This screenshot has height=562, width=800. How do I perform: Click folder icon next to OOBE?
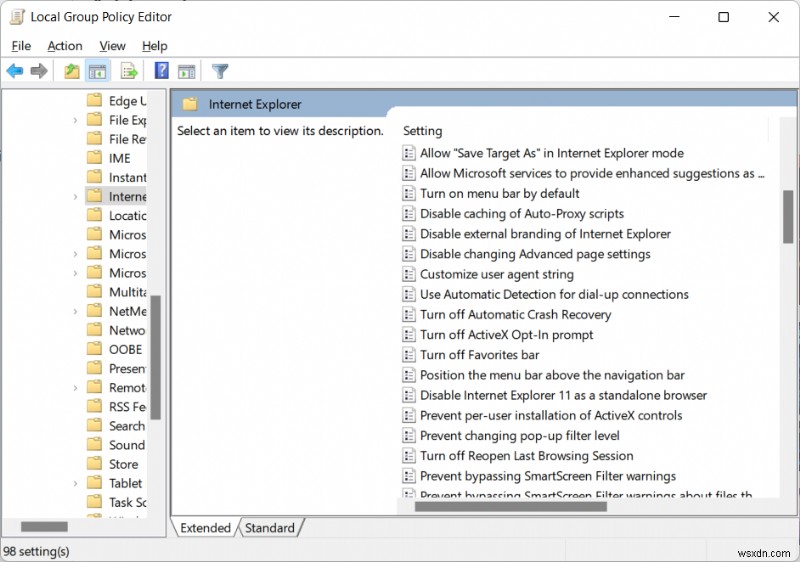pyautogui.click(x=94, y=349)
